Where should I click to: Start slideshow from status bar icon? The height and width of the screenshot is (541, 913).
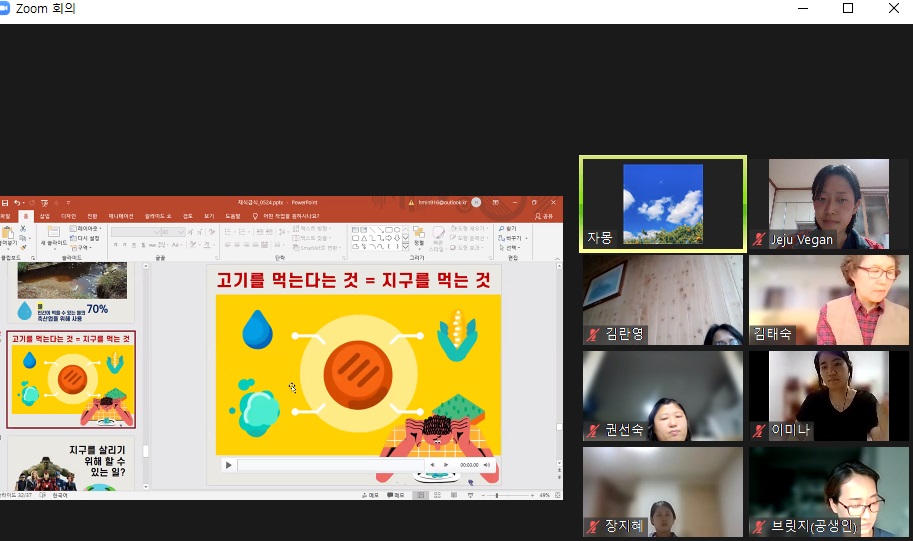point(470,495)
